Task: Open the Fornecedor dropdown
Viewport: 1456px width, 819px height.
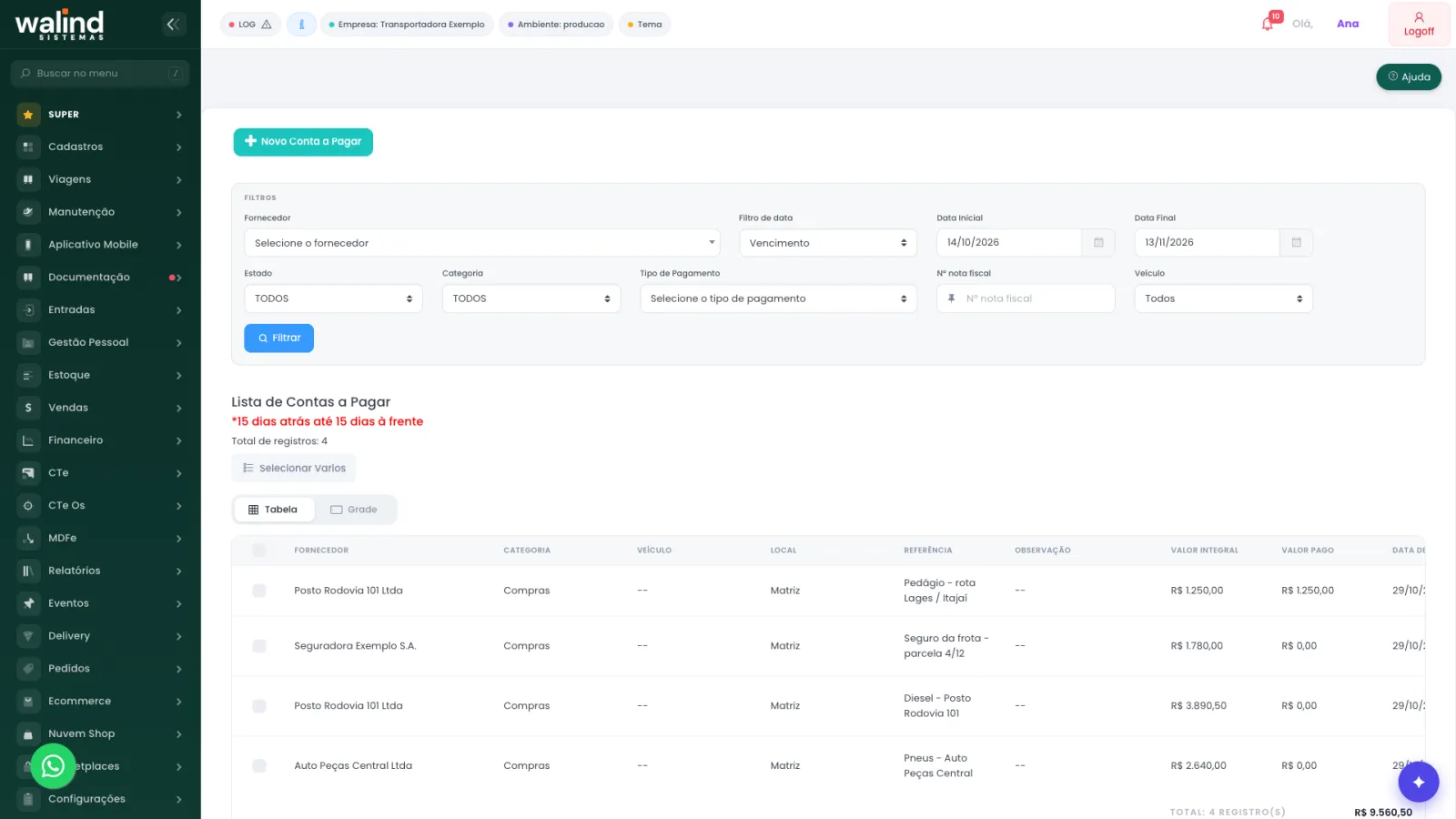Action: 481,243
